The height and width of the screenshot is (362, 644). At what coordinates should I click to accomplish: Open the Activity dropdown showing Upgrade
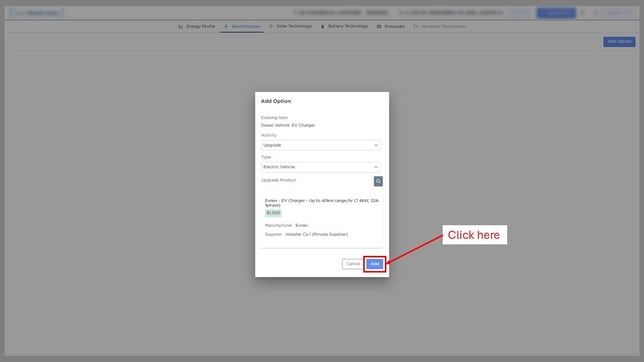[x=321, y=145]
